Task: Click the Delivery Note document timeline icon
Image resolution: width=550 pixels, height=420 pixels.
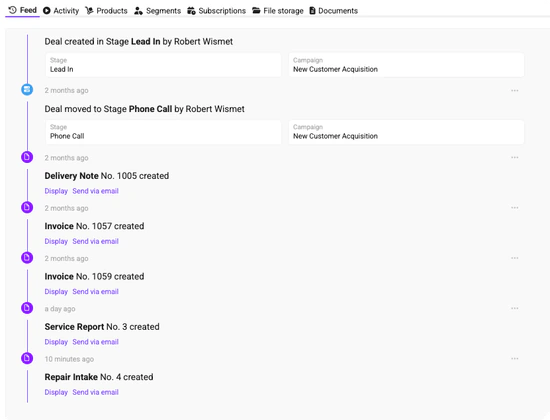Action: (27, 157)
